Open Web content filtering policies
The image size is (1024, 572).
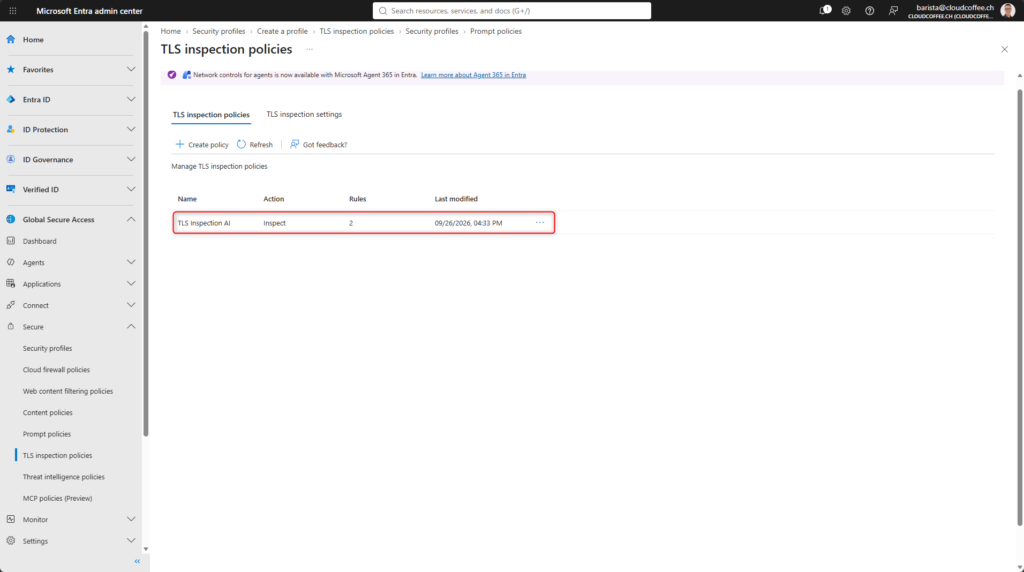pos(68,391)
